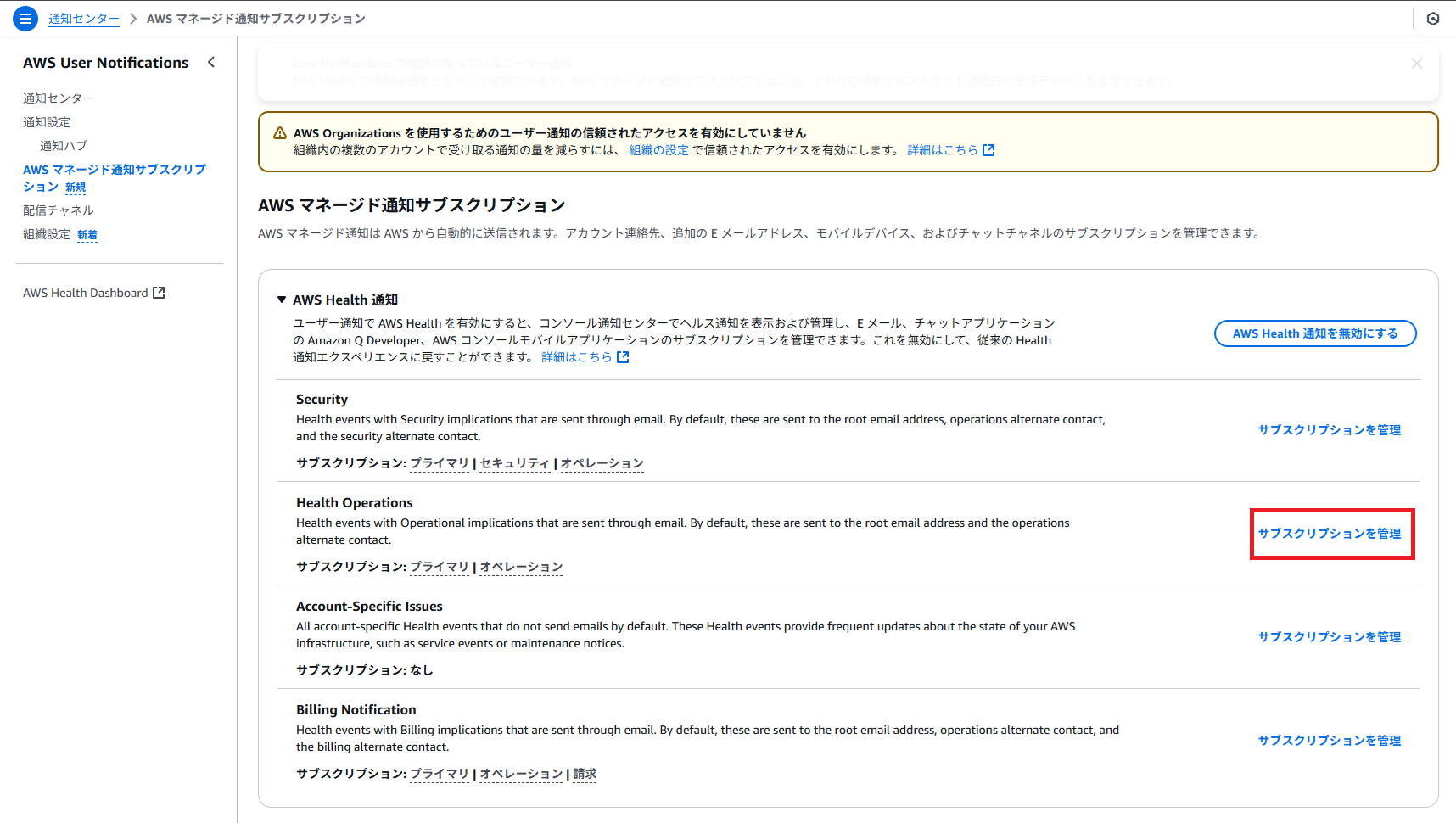Click the 新着 badge next to 組織設定
Viewport: 1456px width, 823px height.
coord(87,235)
